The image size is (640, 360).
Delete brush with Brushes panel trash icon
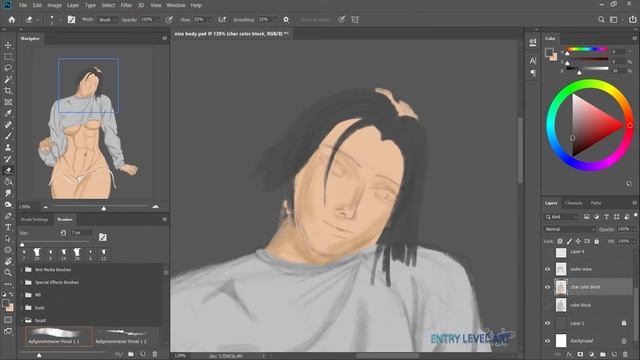(155, 354)
